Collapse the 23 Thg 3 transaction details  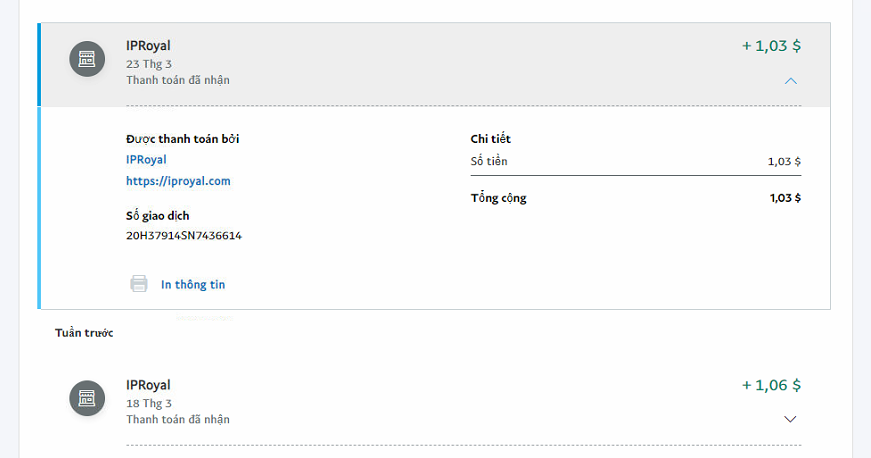pos(790,80)
